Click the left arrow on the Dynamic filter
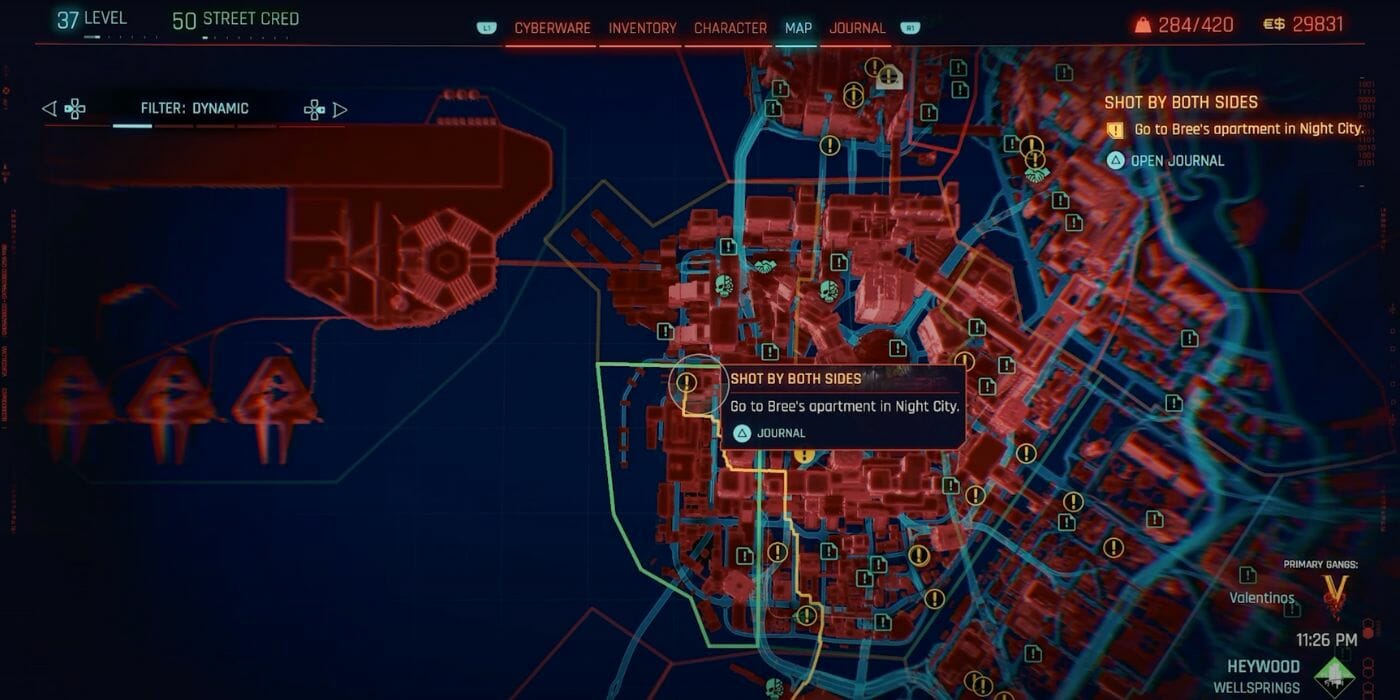1400x700 pixels. click(x=49, y=108)
